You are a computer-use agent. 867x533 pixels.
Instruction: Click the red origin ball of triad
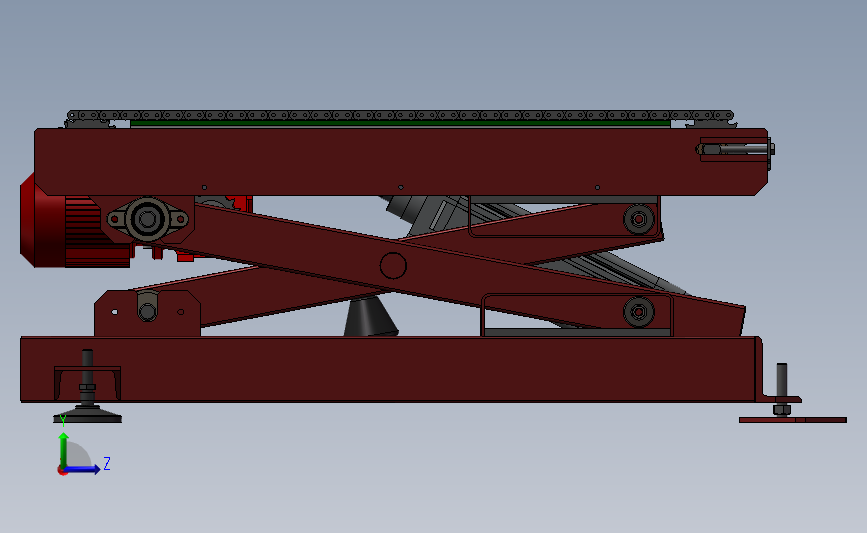[x=62, y=471]
